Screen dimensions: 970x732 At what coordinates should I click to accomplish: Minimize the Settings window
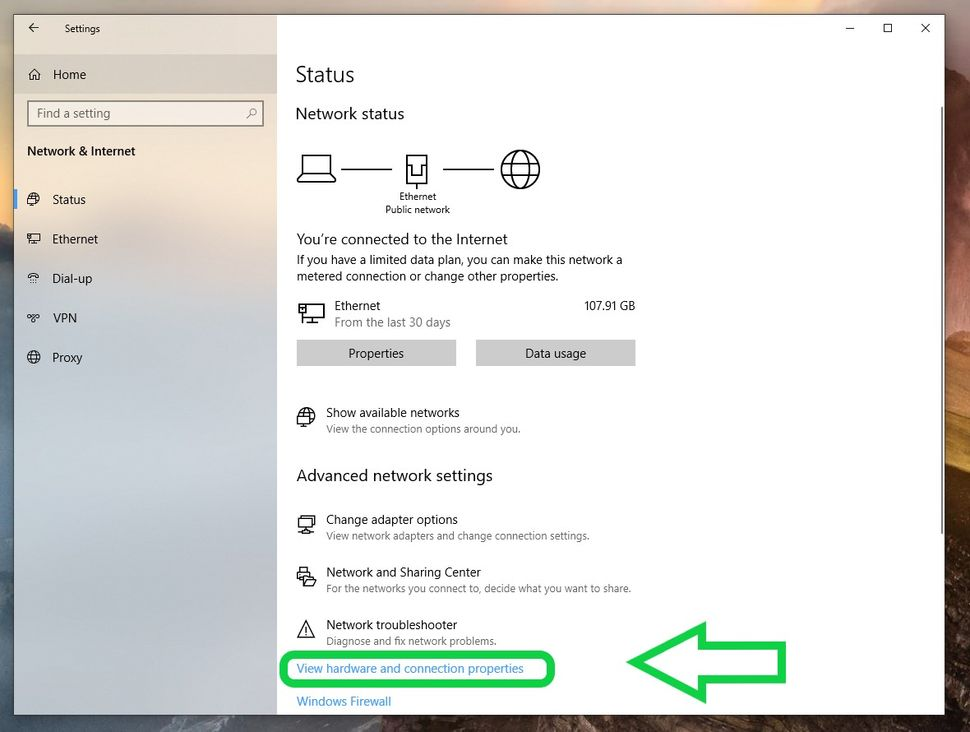click(850, 28)
